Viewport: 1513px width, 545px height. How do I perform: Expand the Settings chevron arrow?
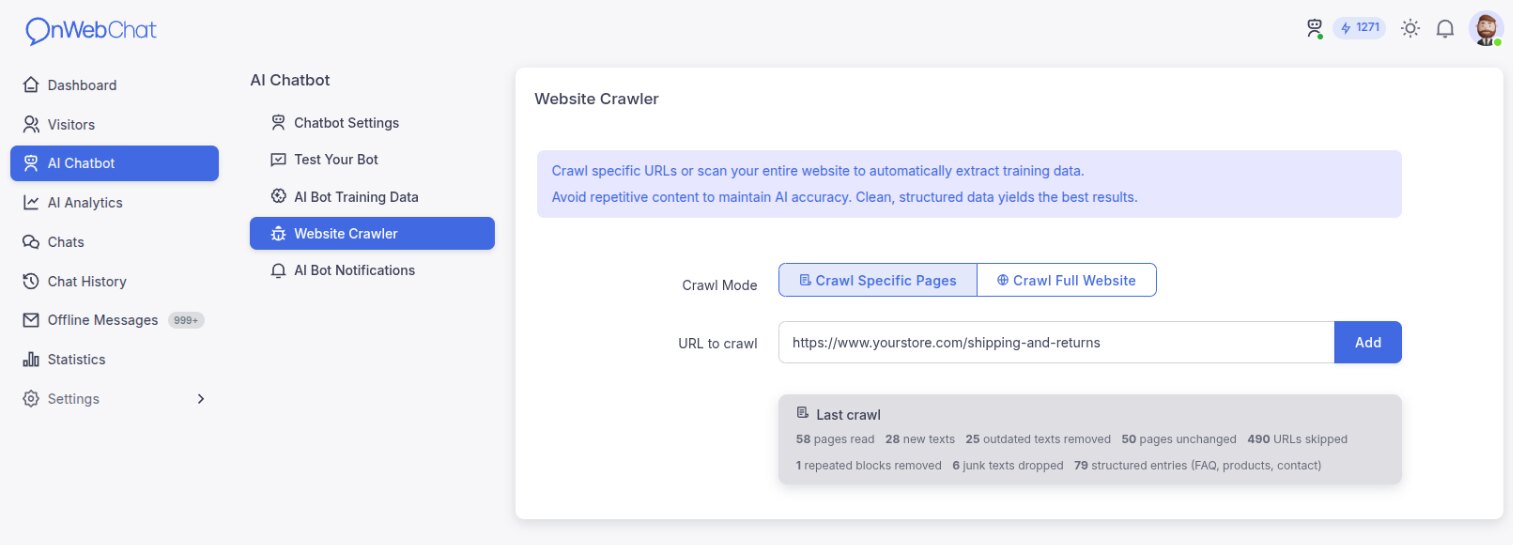coord(200,399)
